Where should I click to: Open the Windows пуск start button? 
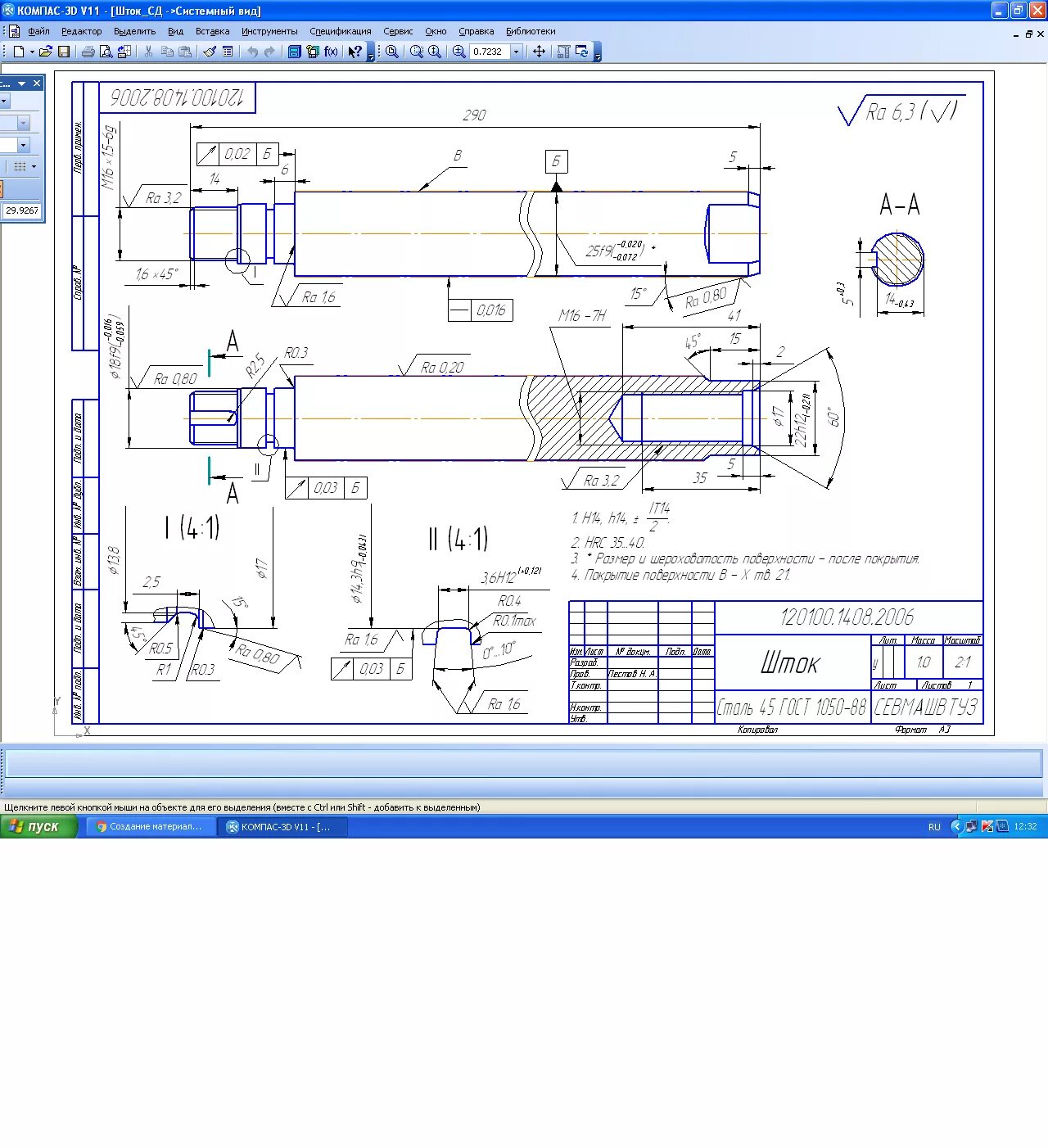38,826
